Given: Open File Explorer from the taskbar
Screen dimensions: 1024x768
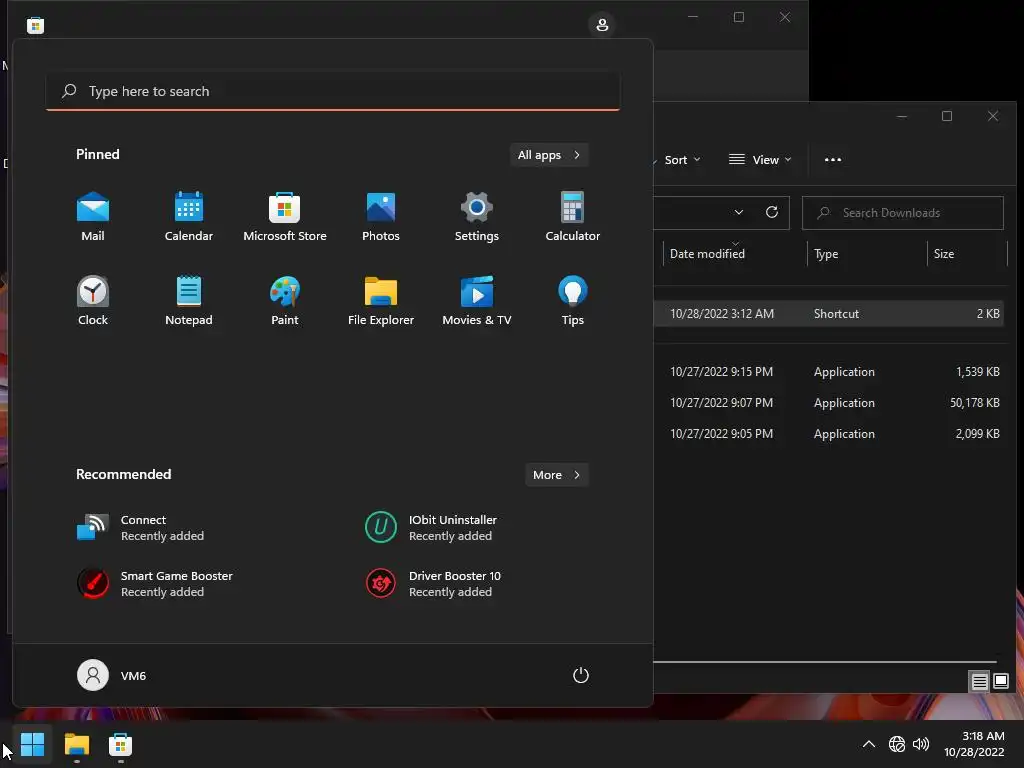Looking at the screenshot, I should 76,744.
